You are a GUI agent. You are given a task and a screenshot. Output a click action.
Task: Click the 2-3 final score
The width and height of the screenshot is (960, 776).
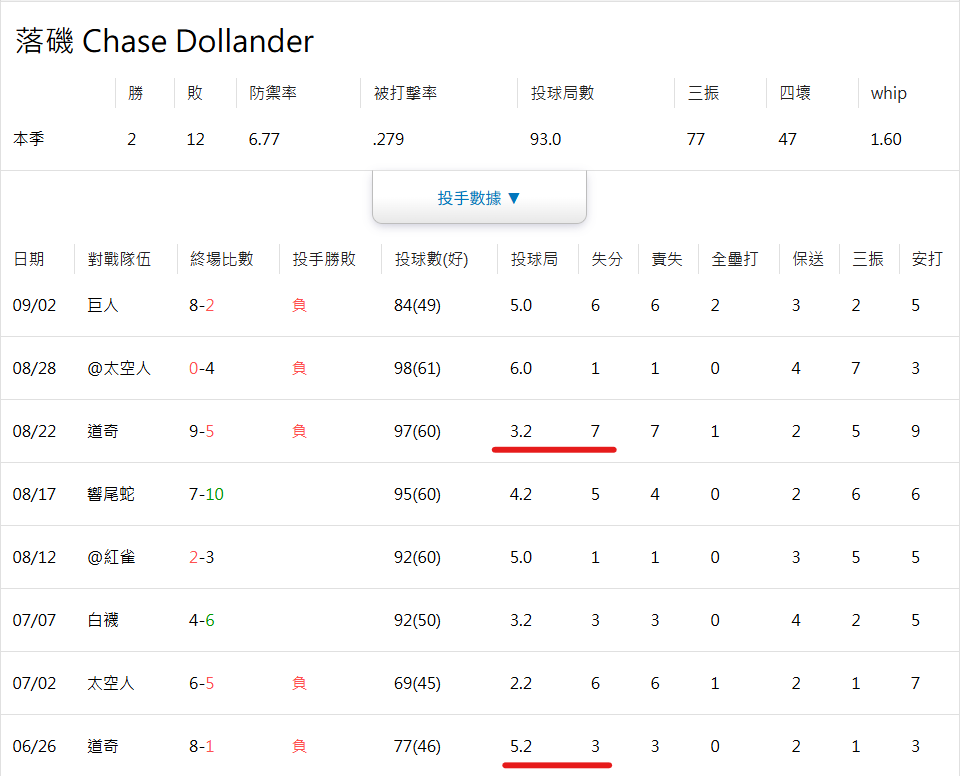pos(201,557)
